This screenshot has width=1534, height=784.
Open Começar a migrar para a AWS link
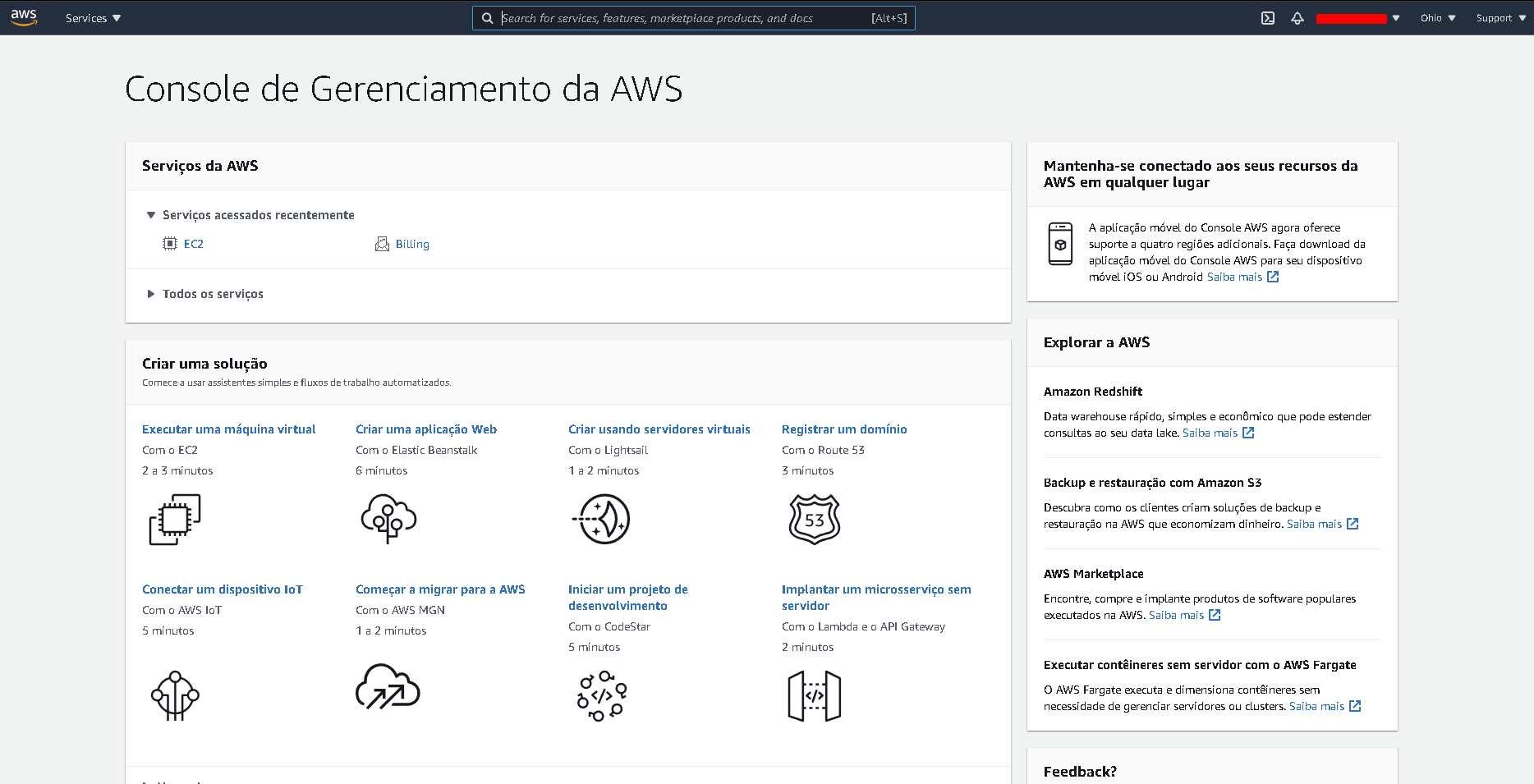440,589
